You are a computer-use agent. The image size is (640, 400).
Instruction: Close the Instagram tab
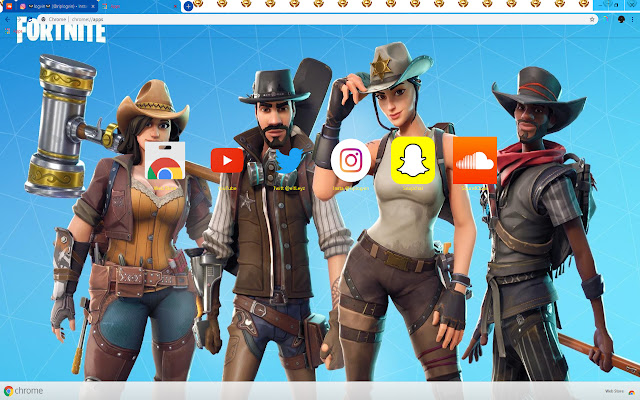[93, 6]
